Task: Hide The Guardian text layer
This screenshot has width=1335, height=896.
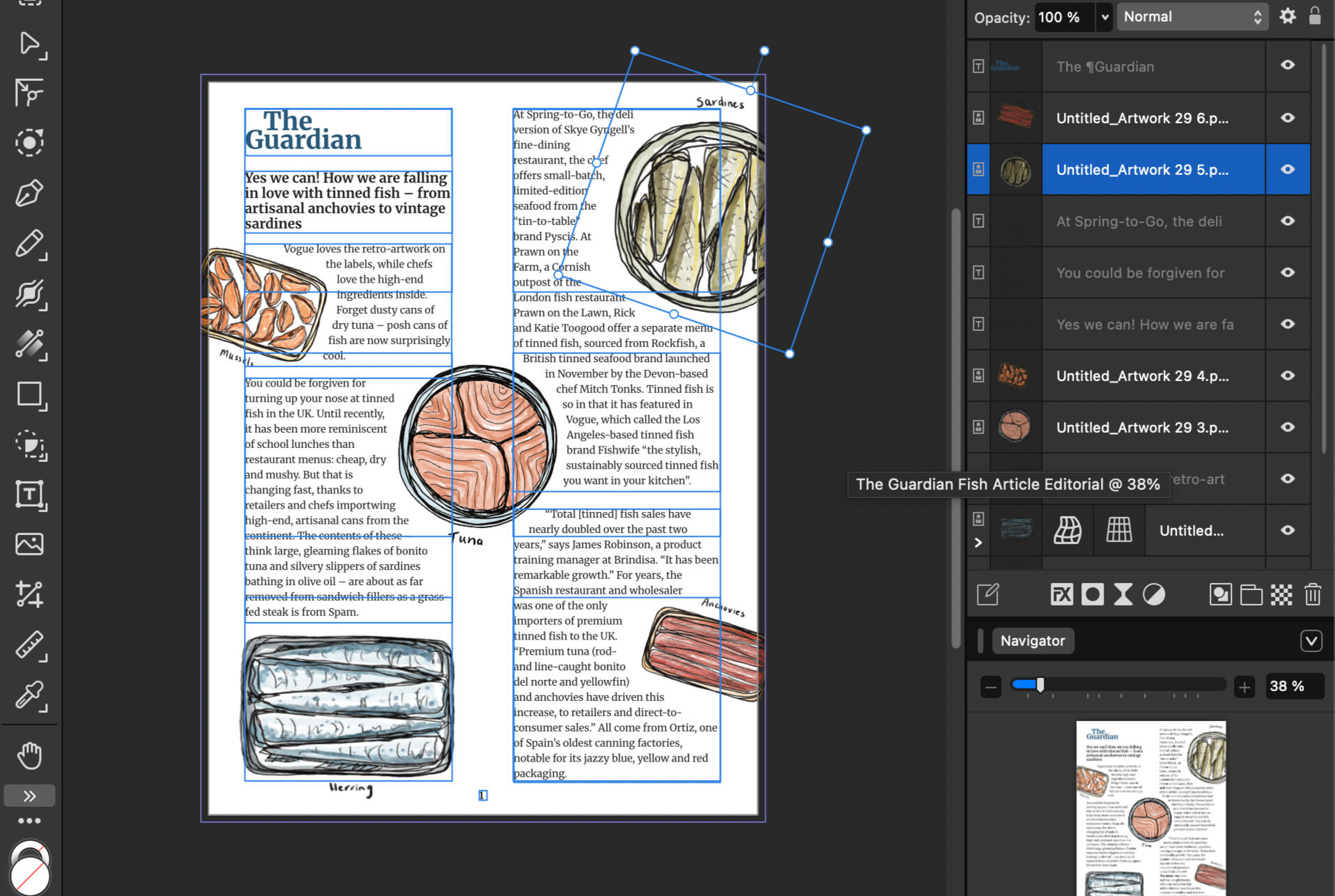Action: [x=1288, y=65]
